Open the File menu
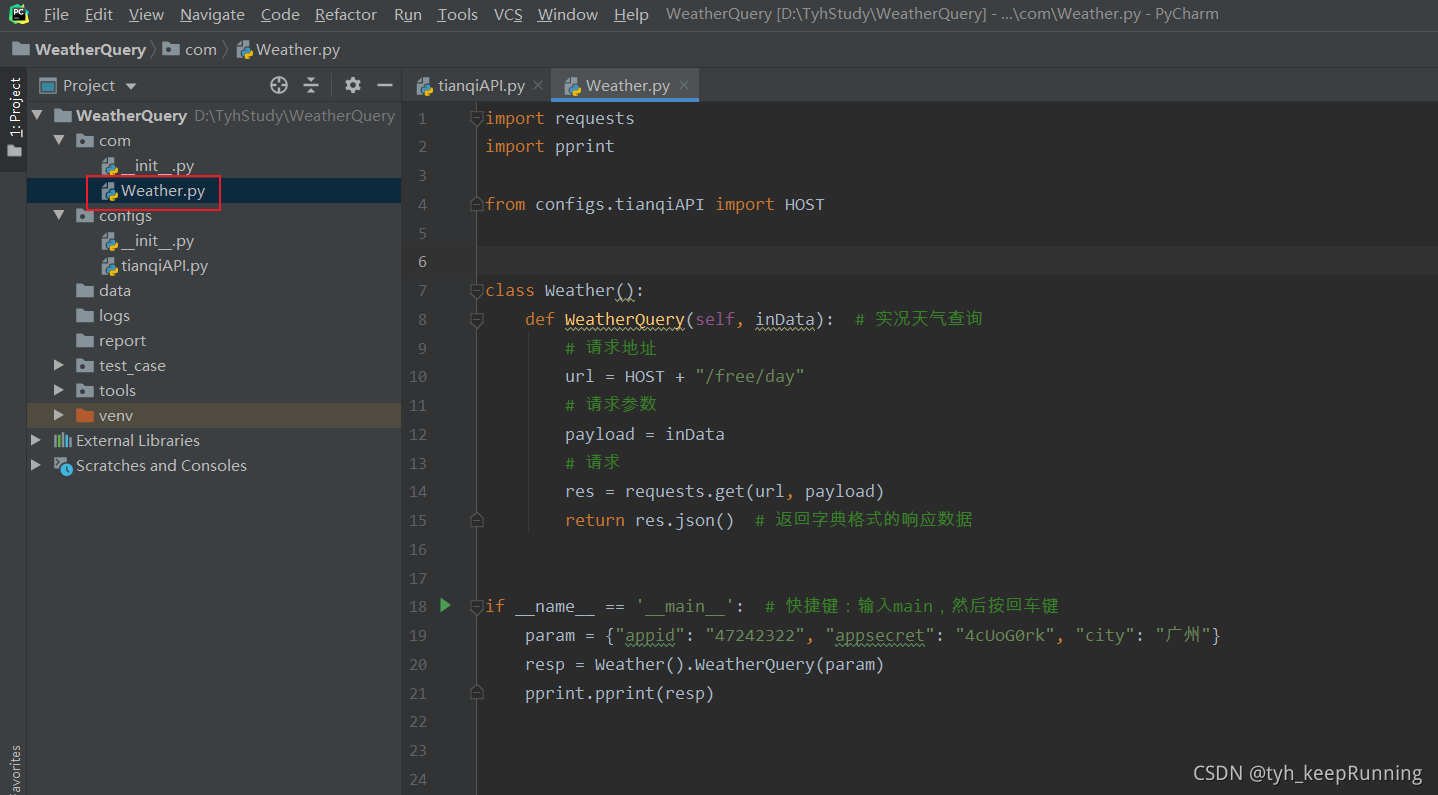 pyautogui.click(x=56, y=14)
